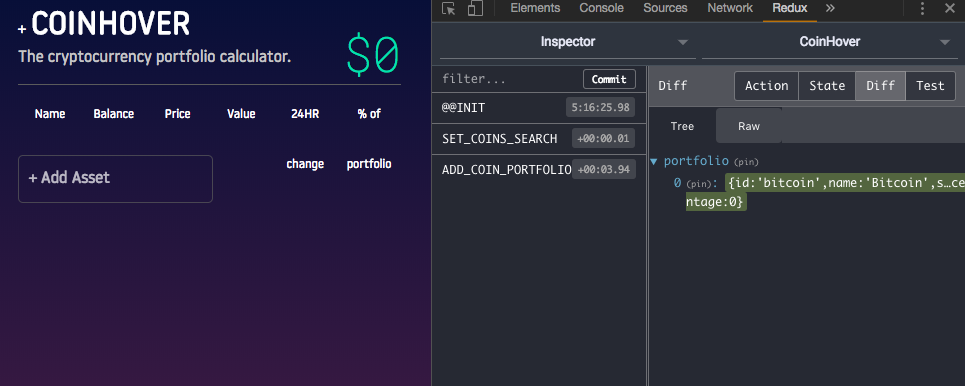This screenshot has width=965, height=386.
Task: Select the inspect element cursor icon
Action: tap(449, 9)
